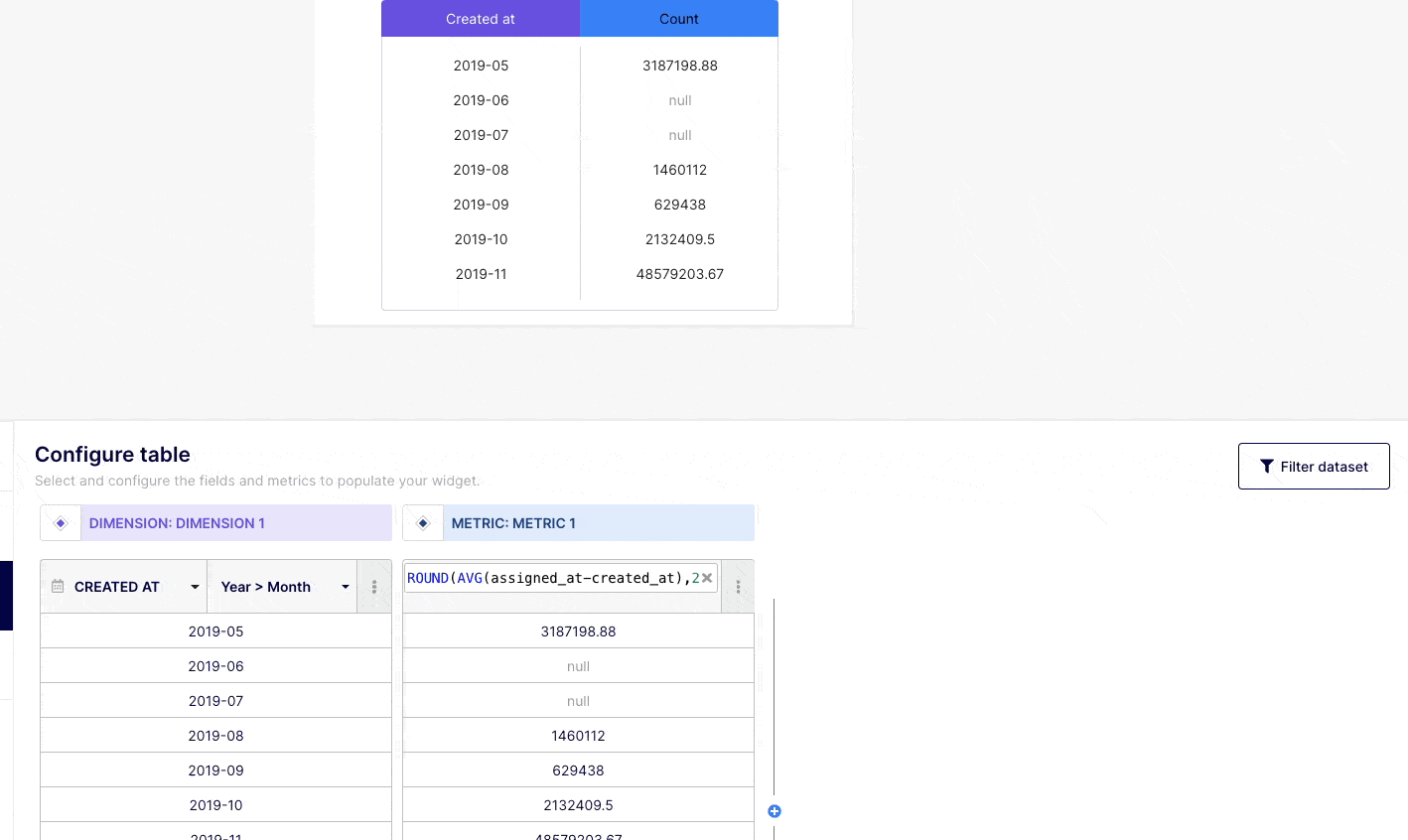This screenshot has height=840, width=1408.
Task: Click the Filter dataset button
Action: (x=1313, y=467)
